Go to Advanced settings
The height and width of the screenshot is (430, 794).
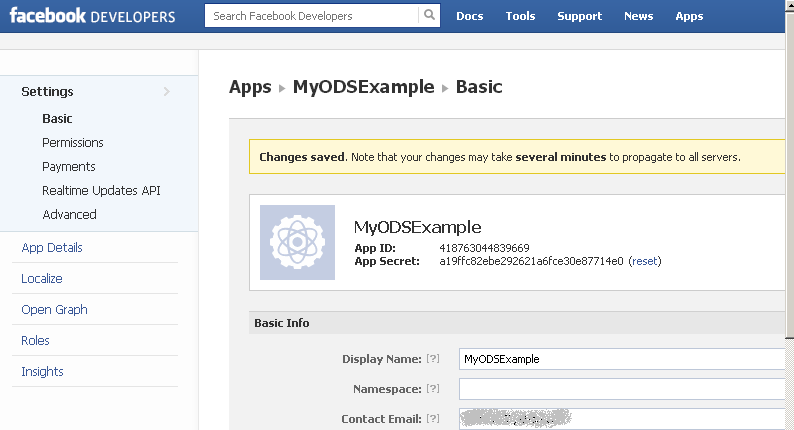(x=70, y=215)
